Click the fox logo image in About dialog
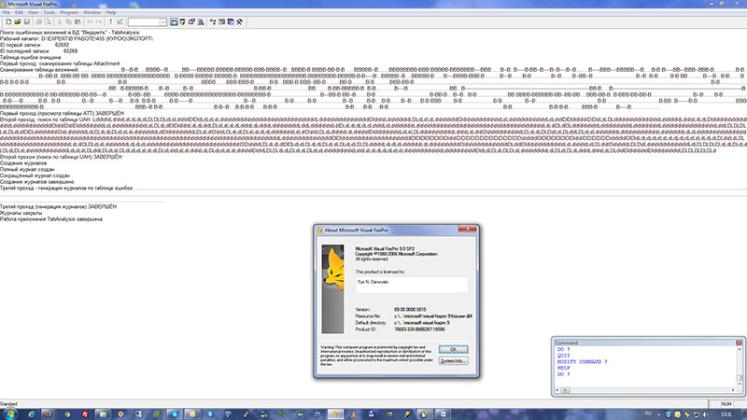Image resolution: width=747 pixels, height=420 pixels. tap(333, 289)
